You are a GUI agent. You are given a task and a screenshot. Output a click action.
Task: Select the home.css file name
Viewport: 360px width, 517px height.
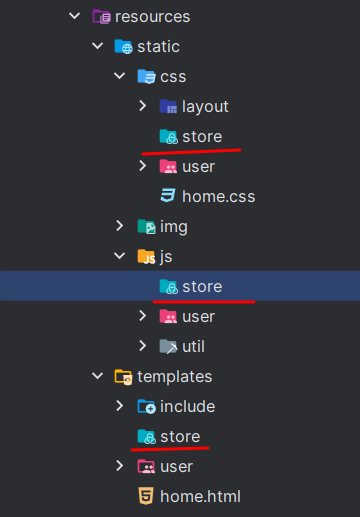coord(219,196)
